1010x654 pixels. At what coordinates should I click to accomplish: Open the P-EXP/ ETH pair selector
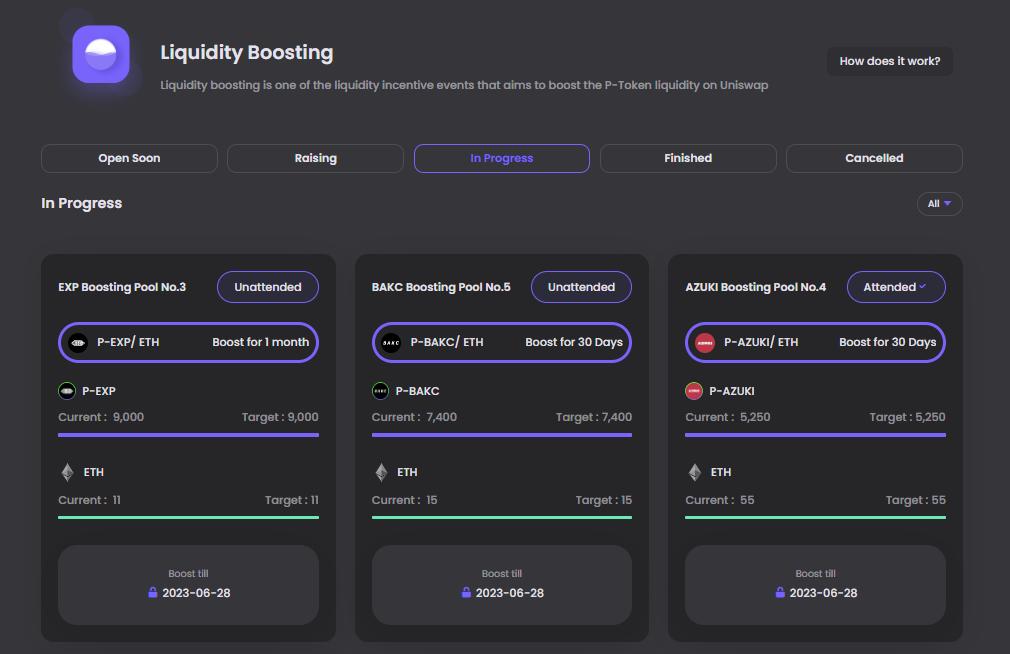pos(188,342)
